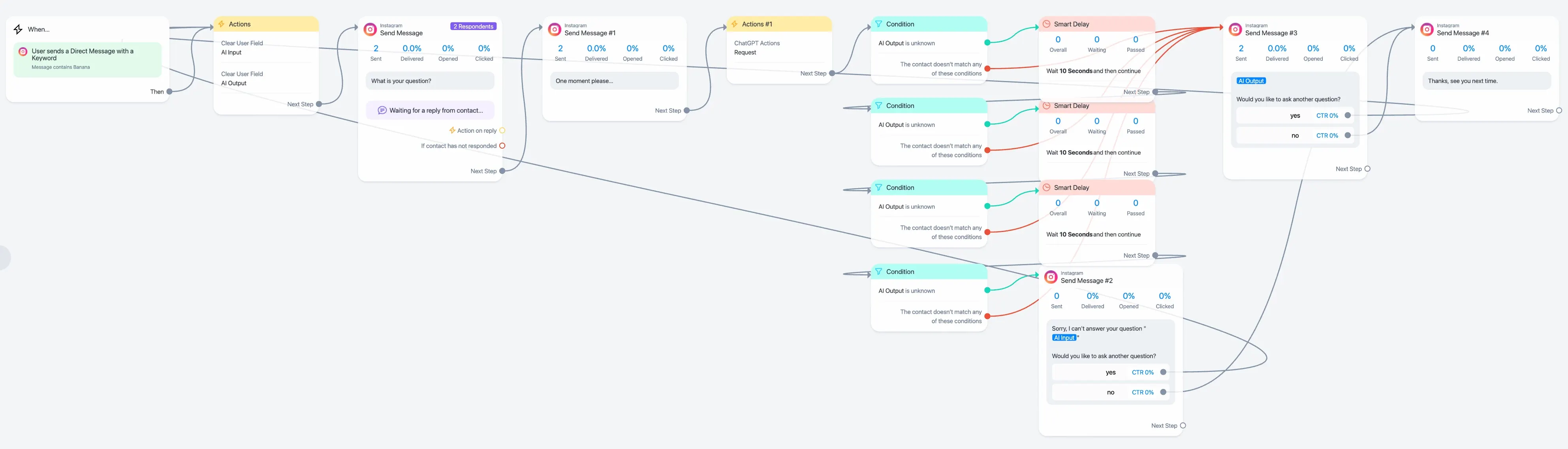Open the What is your question? message field
The image size is (1568, 449).
[x=430, y=81]
